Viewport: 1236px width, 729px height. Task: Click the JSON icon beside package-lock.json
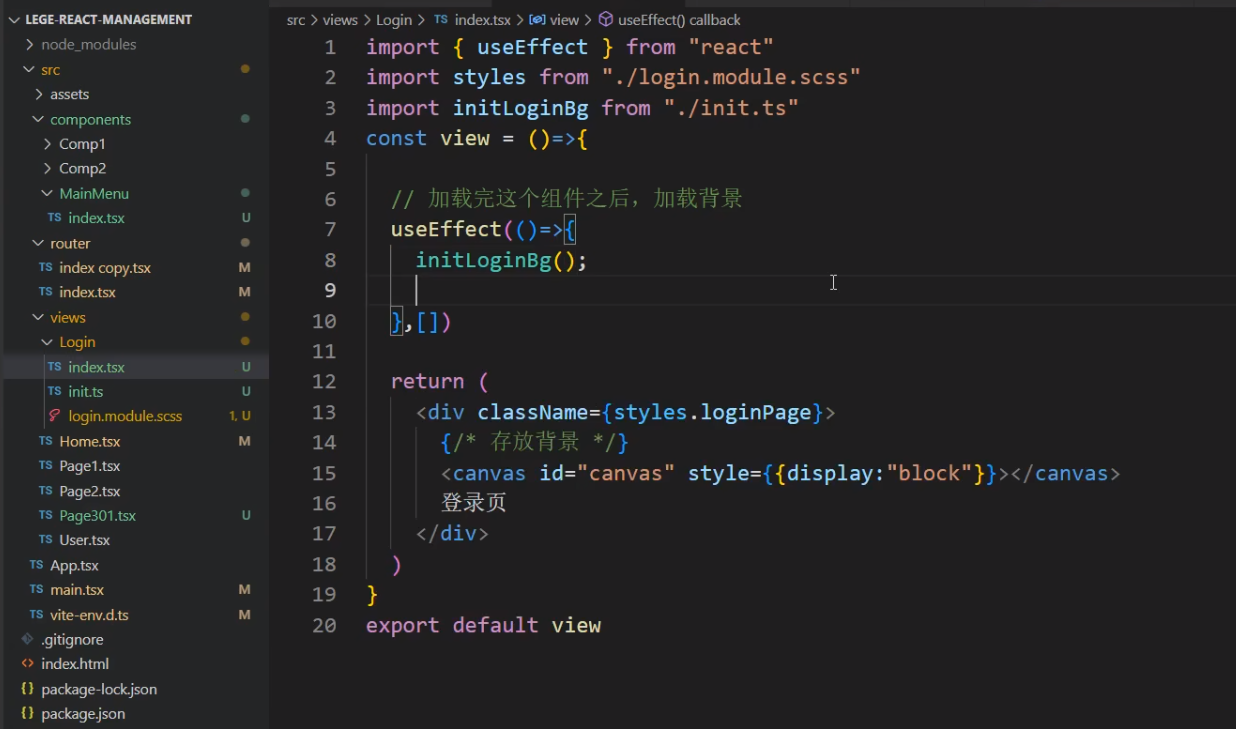(x=27, y=689)
